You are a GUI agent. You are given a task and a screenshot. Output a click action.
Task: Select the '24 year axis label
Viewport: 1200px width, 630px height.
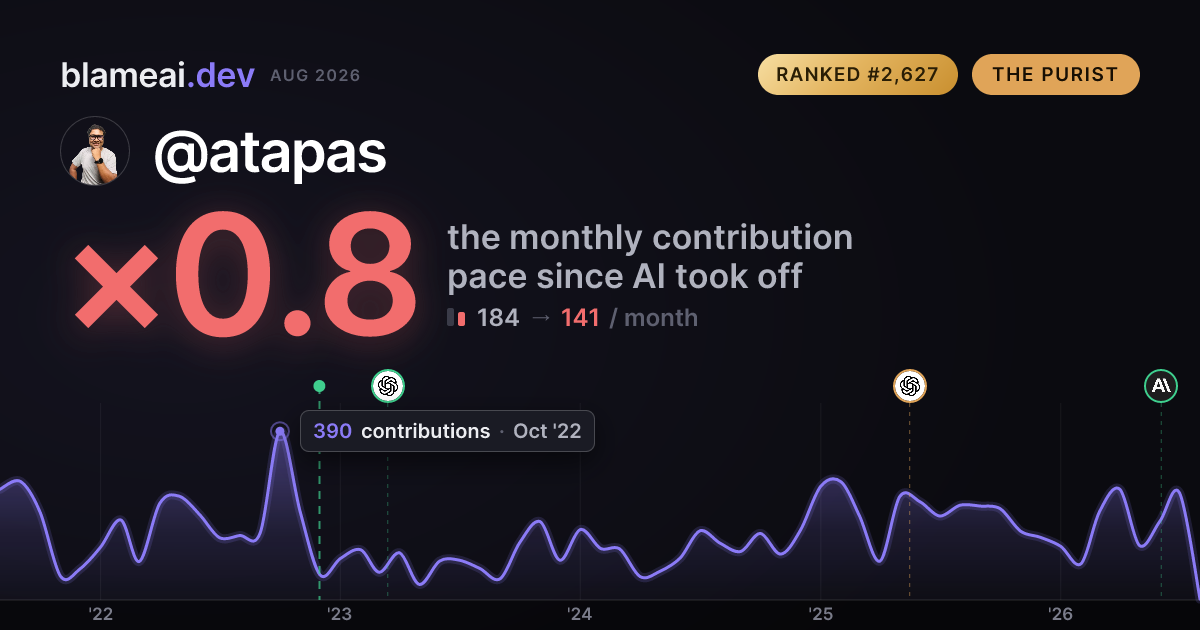[580, 614]
